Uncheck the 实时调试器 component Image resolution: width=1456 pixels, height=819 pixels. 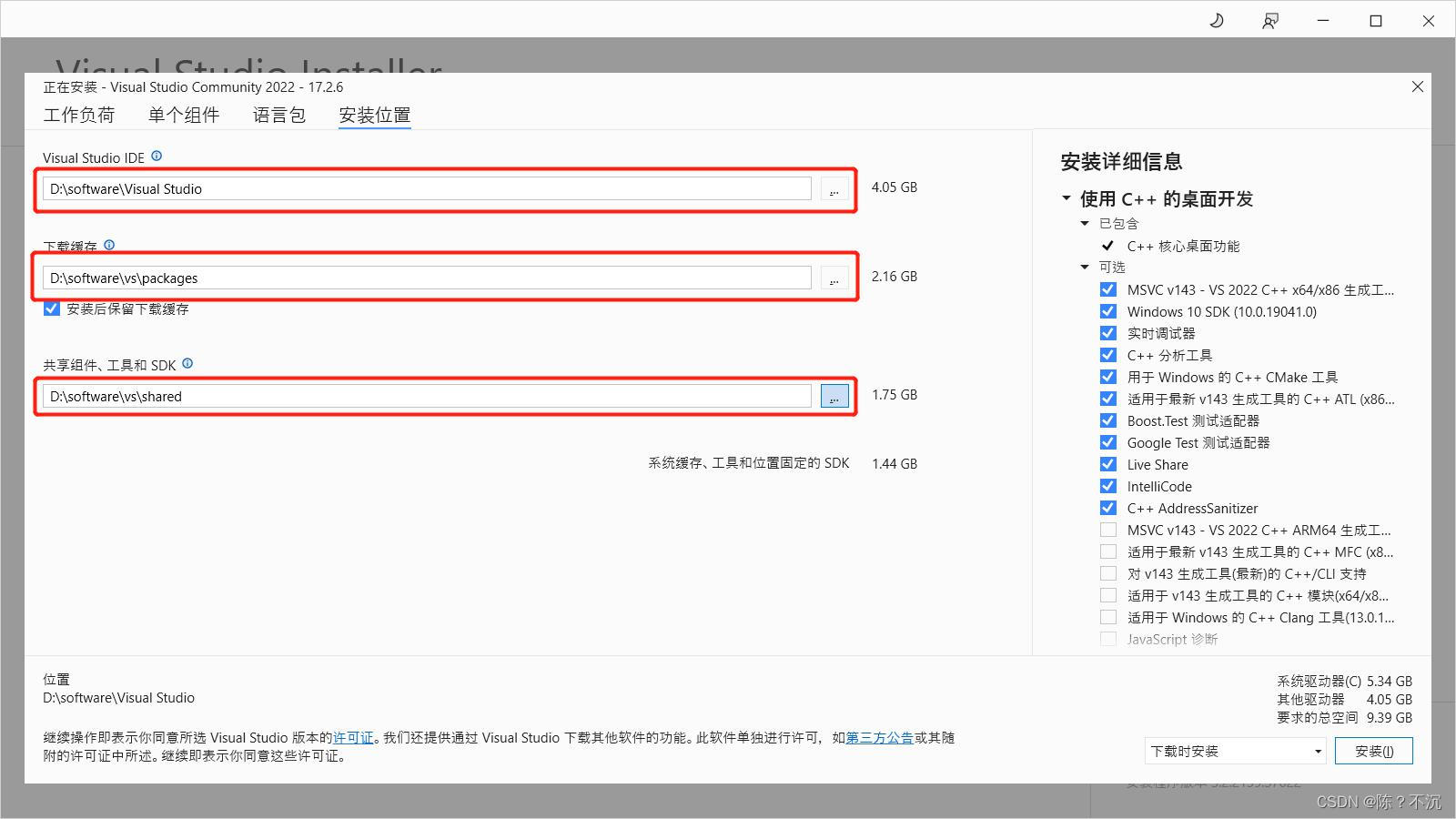pyautogui.click(x=1107, y=333)
